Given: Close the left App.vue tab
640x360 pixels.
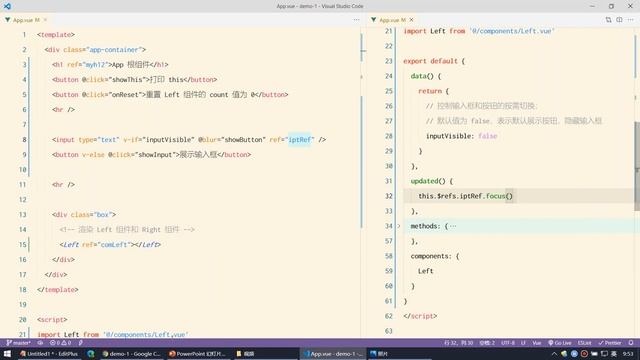Looking at the screenshot, I should click(x=45, y=20).
